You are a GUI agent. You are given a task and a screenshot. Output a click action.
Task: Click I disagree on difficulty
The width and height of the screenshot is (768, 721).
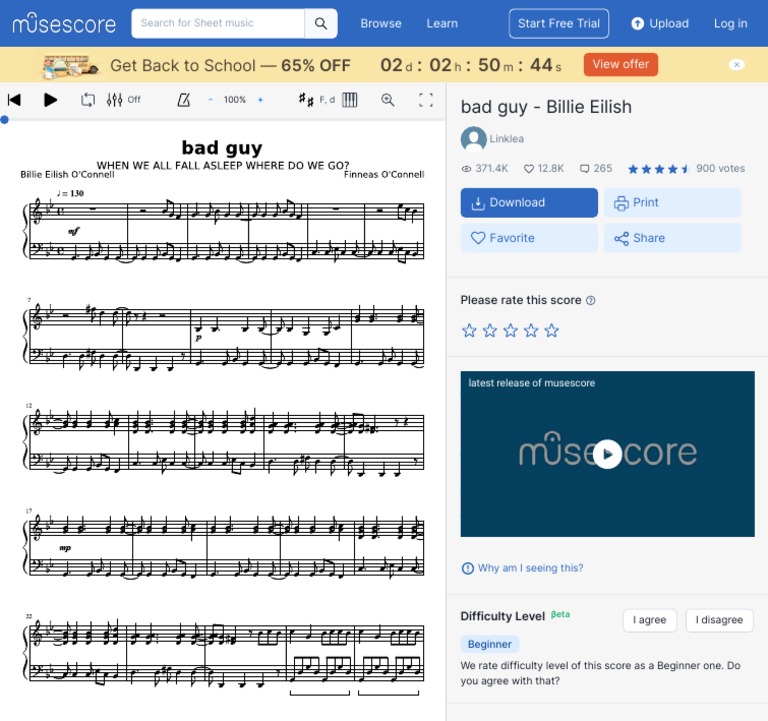tap(719, 620)
